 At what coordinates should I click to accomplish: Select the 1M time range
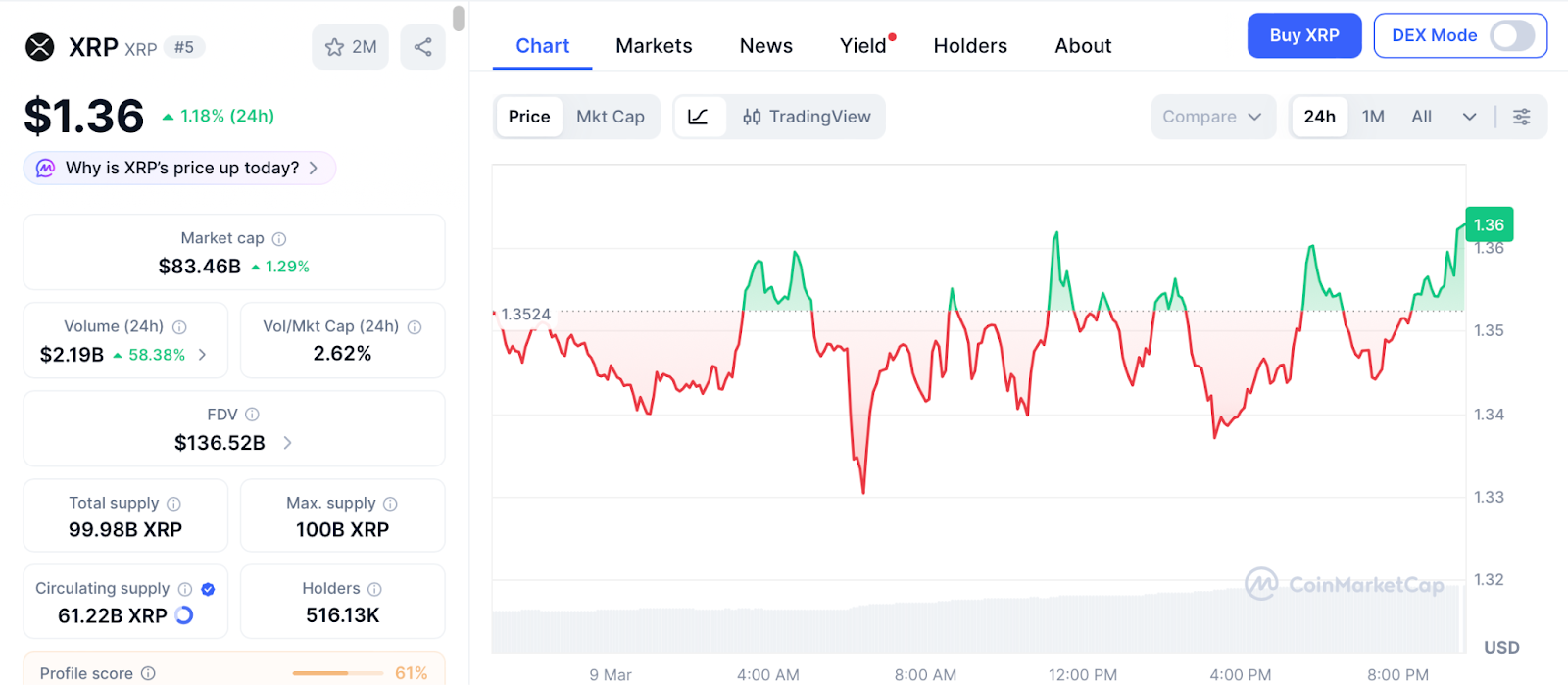pos(1373,117)
